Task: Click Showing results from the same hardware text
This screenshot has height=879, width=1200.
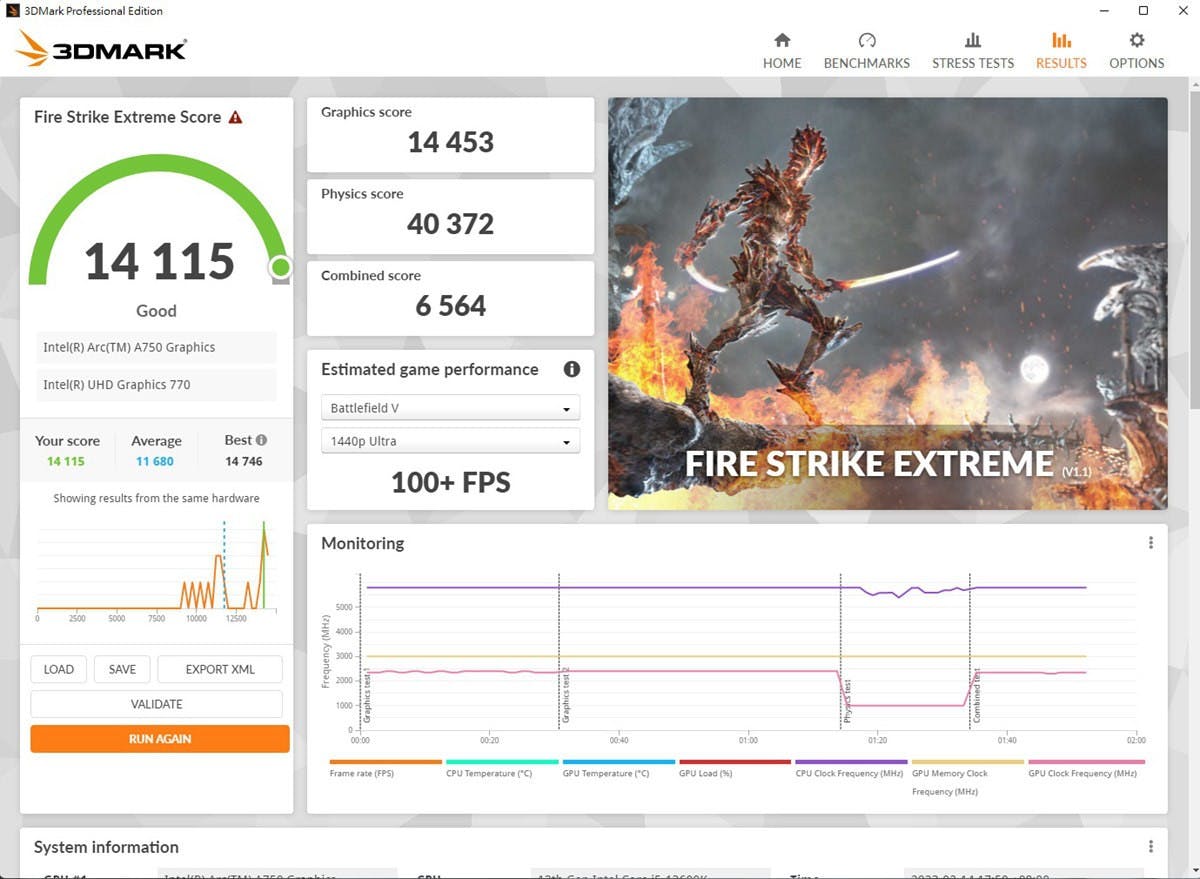Action: coord(156,498)
